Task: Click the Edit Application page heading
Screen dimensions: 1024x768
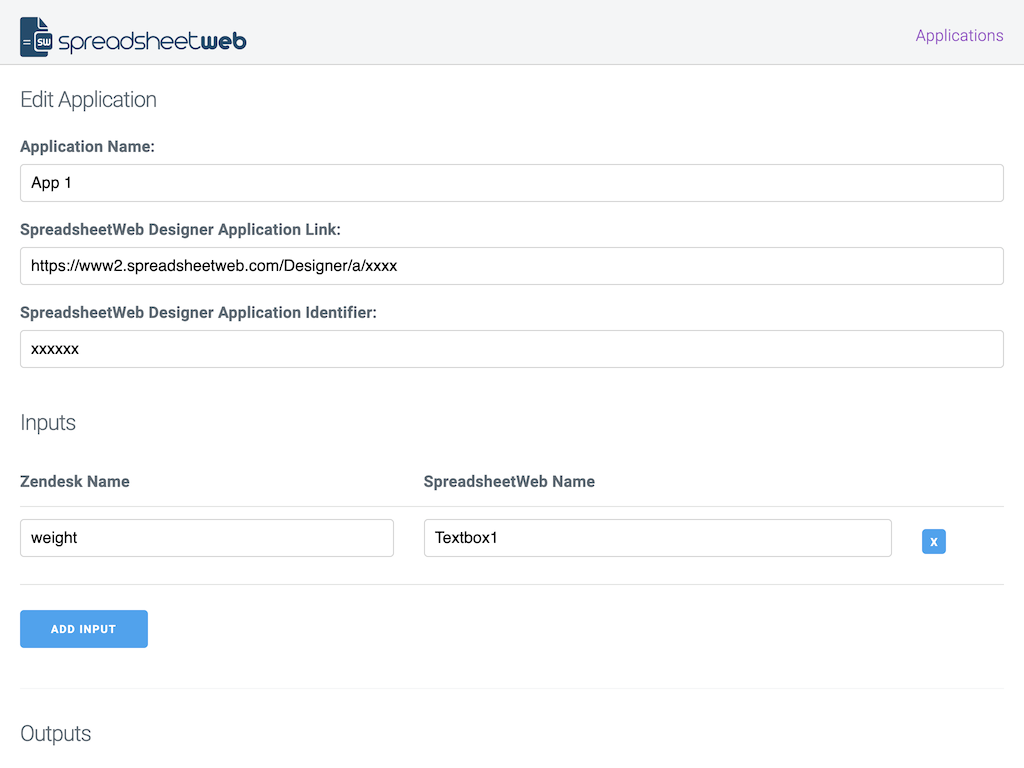Action: (x=88, y=100)
